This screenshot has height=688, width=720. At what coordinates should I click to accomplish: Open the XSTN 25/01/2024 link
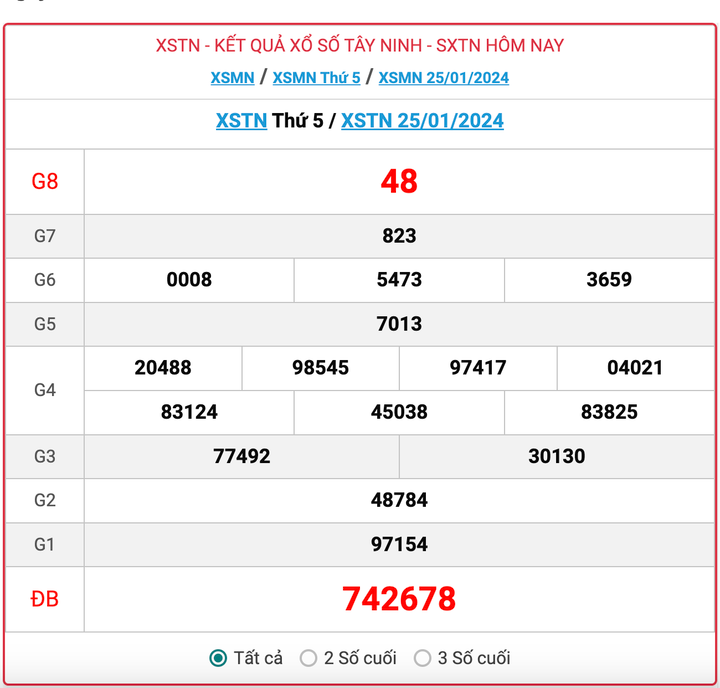pyautogui.click(x=422, y=121)
